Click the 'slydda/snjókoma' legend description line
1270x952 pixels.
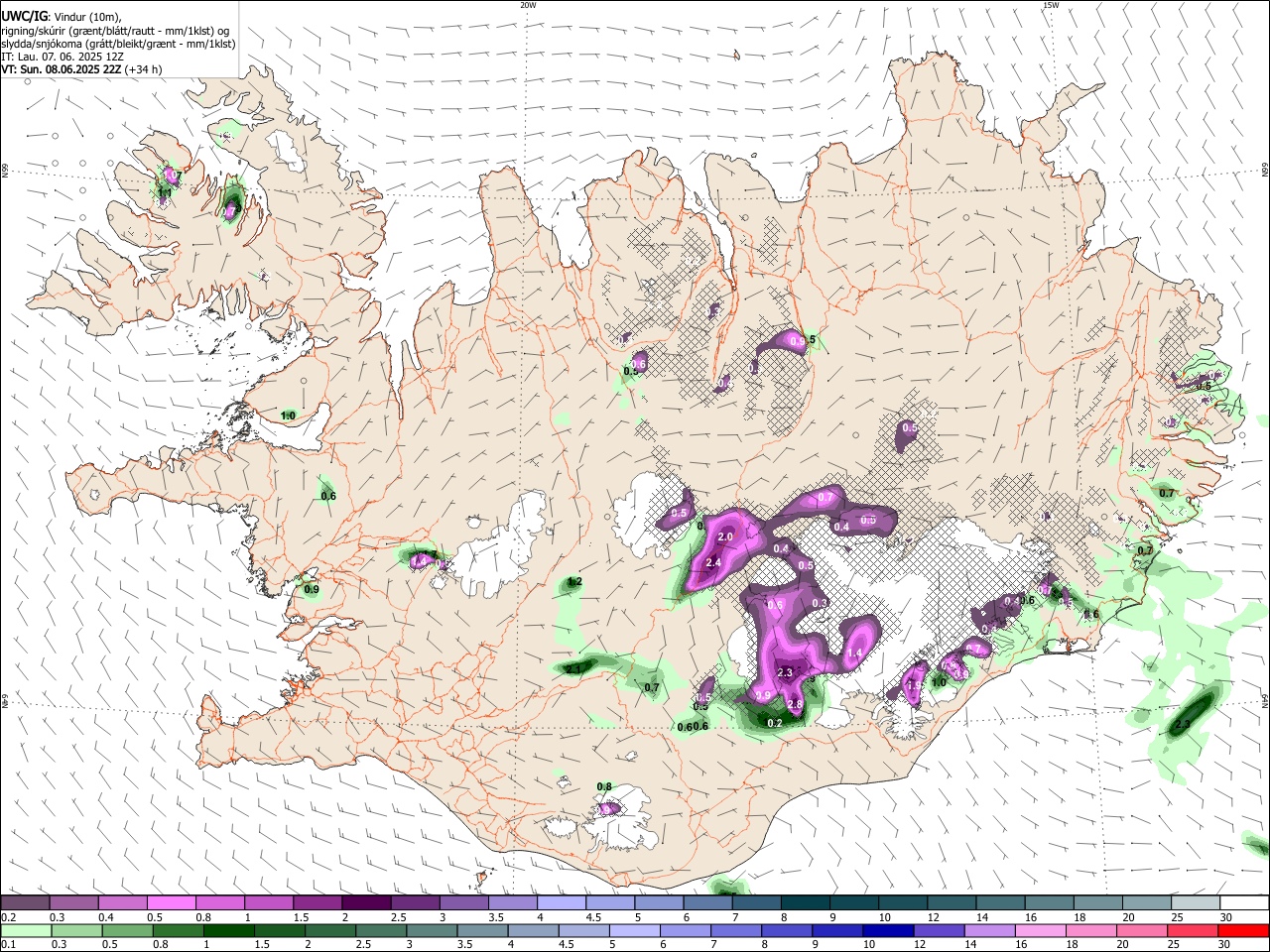click(118, 44)
